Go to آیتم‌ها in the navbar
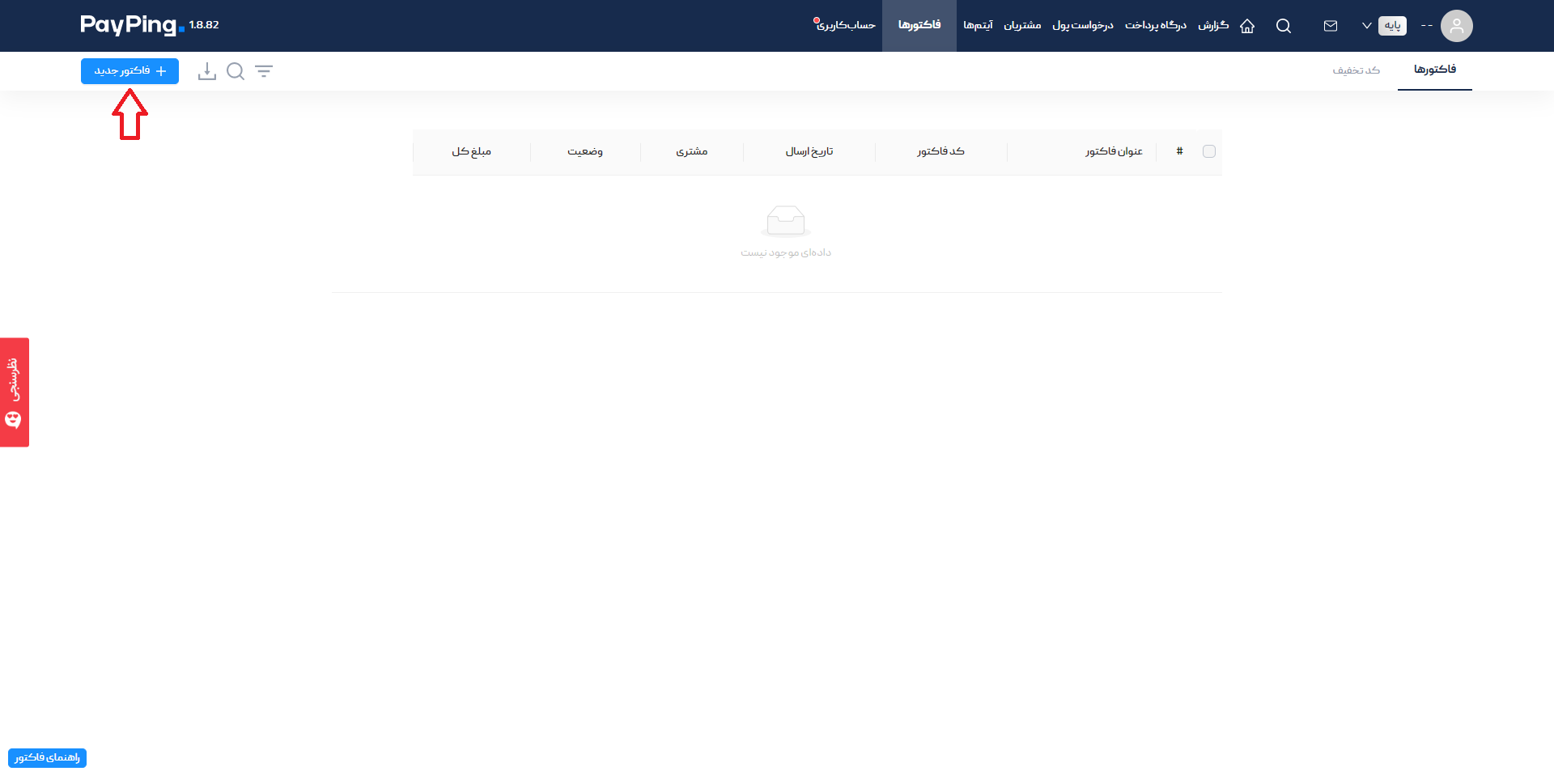Image resolution: width=1554 pixels, height=784 pixels. tap(978, 25)
